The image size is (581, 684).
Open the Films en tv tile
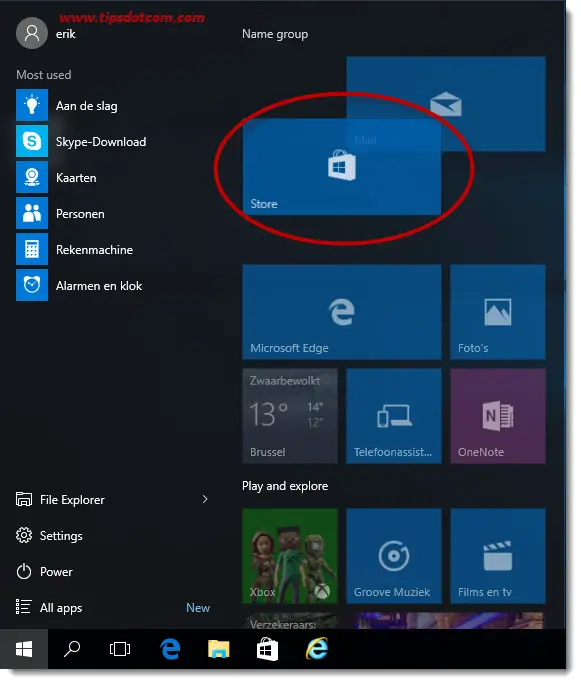tap(498, 556)
